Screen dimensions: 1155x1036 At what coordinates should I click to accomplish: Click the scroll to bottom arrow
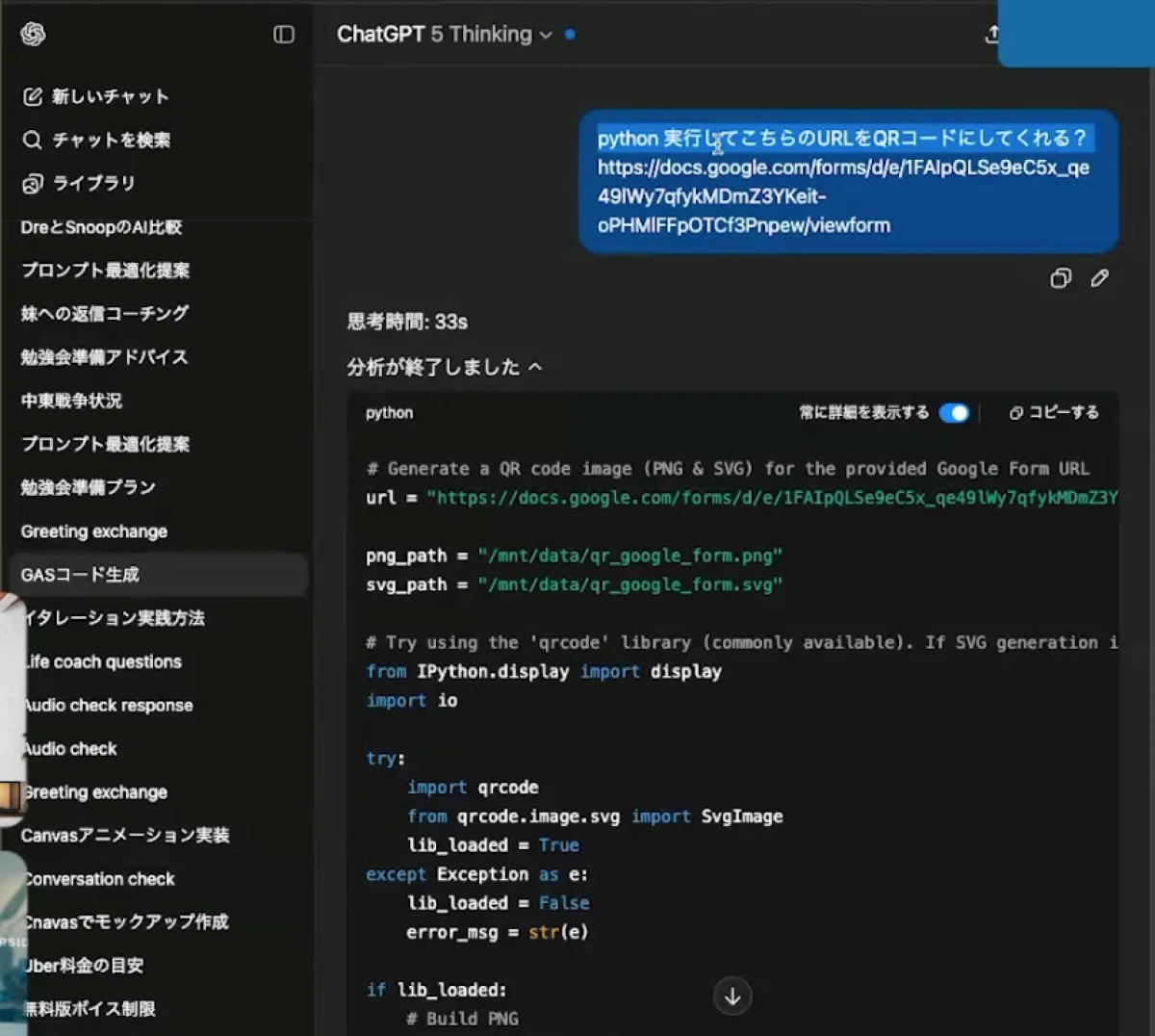coord(732,997)
